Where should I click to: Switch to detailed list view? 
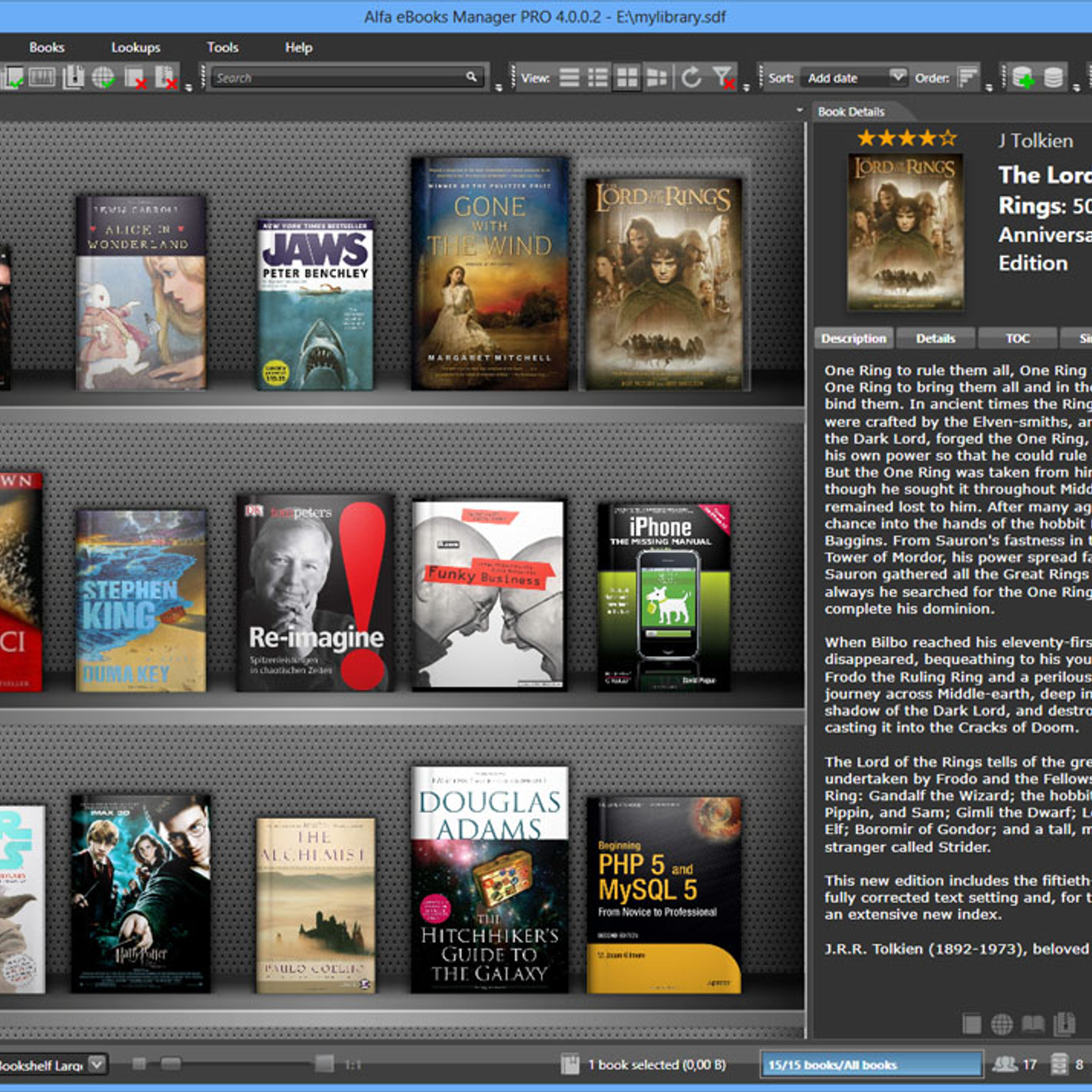pyautogui.click(x=599, y=77)
